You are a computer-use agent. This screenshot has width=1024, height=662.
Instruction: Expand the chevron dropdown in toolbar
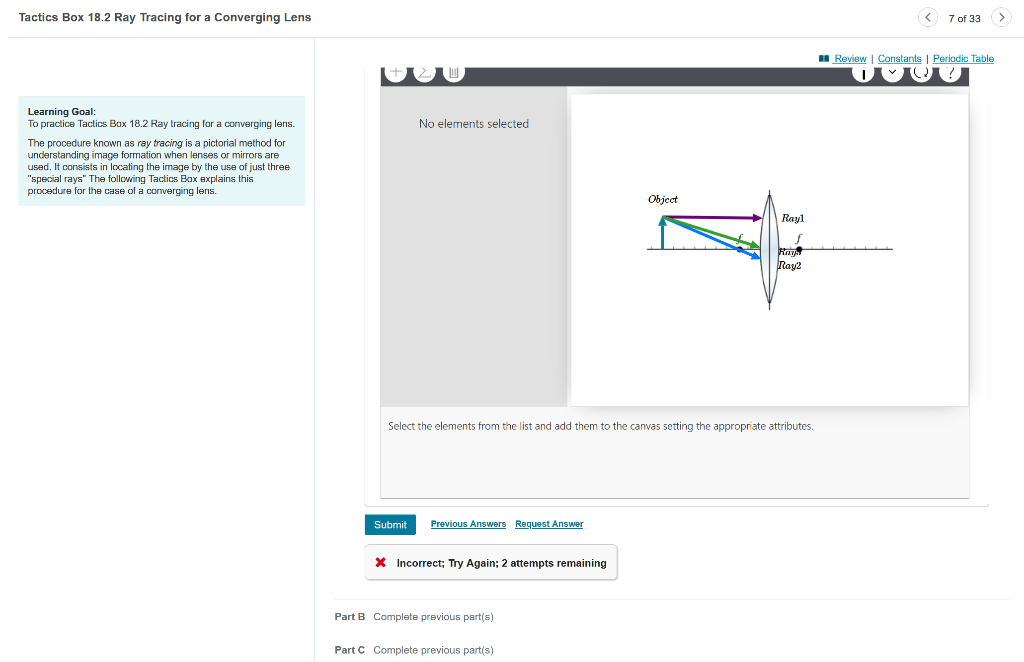pyautogui.click(x=892, y=71)
